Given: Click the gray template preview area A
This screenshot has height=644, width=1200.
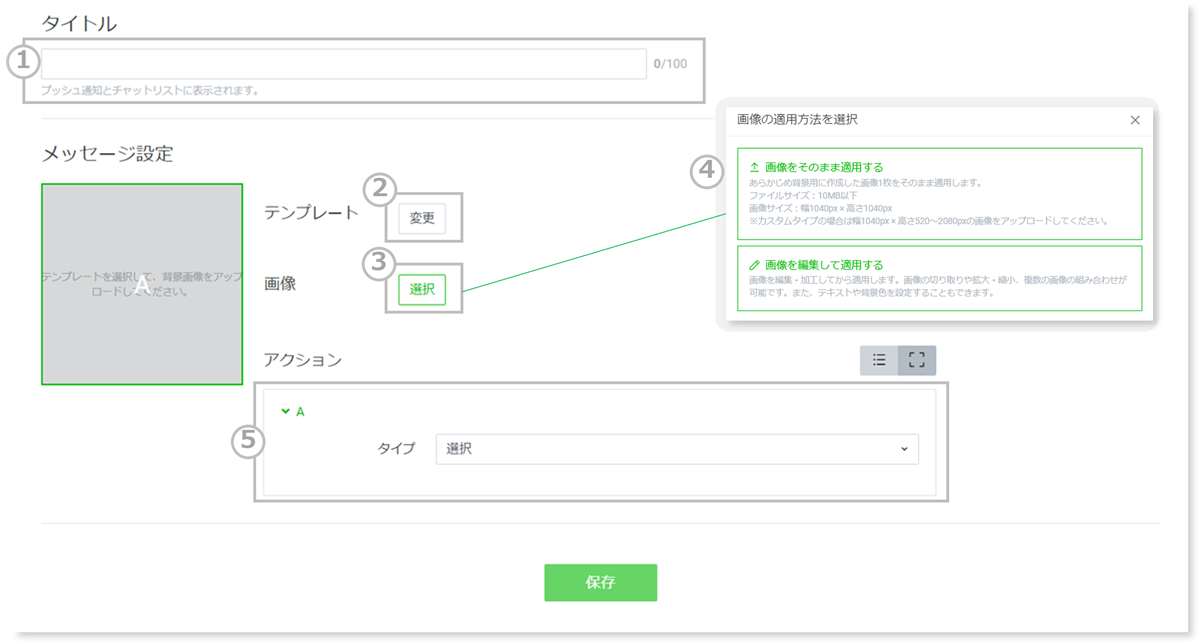Looking at the screenshot, I should (142, 284).
